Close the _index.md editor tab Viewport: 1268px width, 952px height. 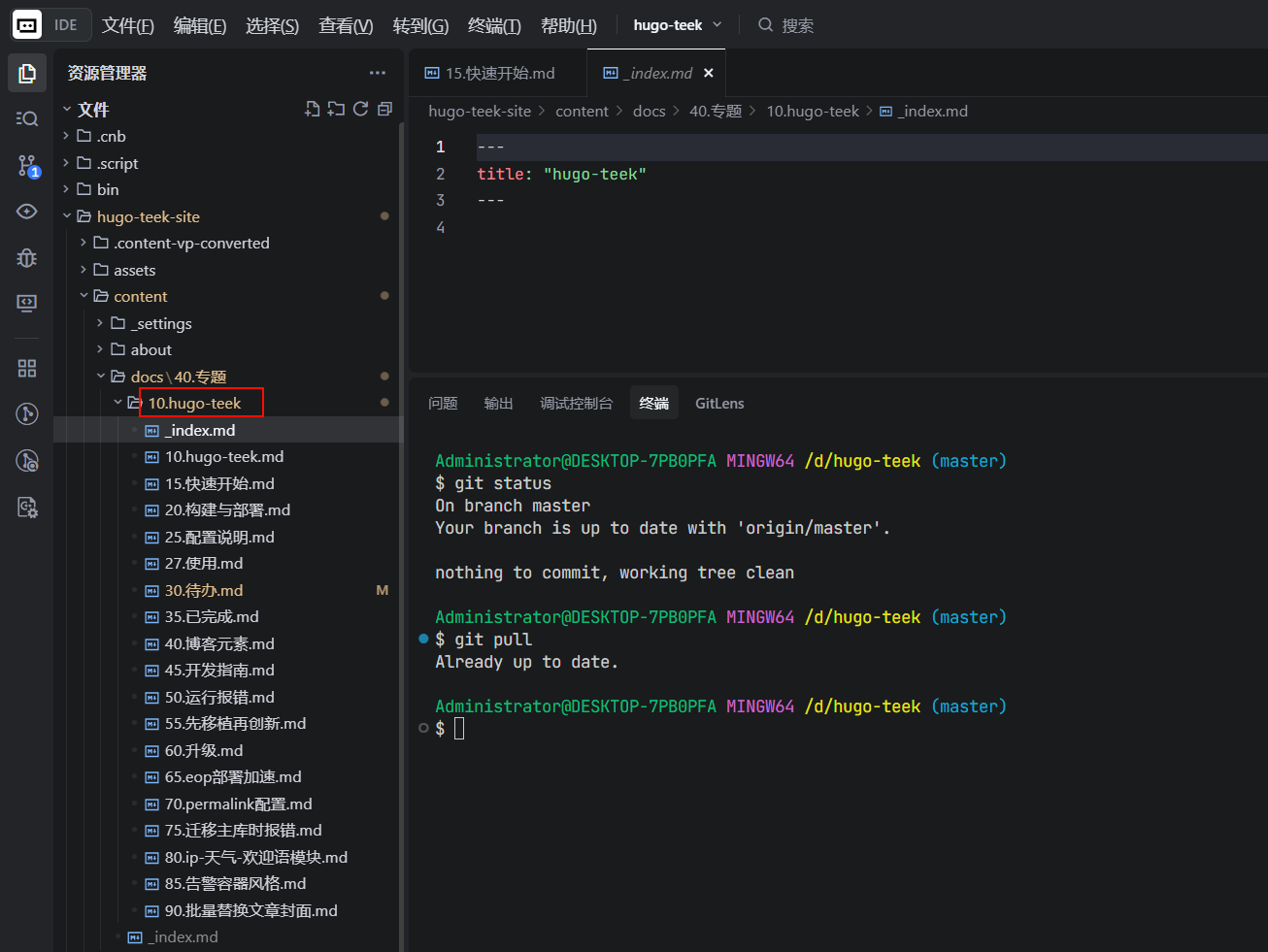pos(708,73)
